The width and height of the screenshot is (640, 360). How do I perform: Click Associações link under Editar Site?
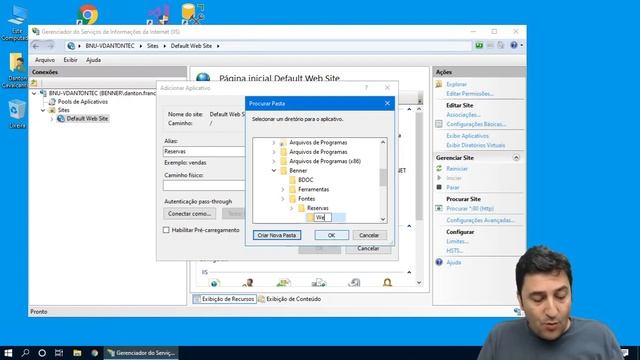463,115
